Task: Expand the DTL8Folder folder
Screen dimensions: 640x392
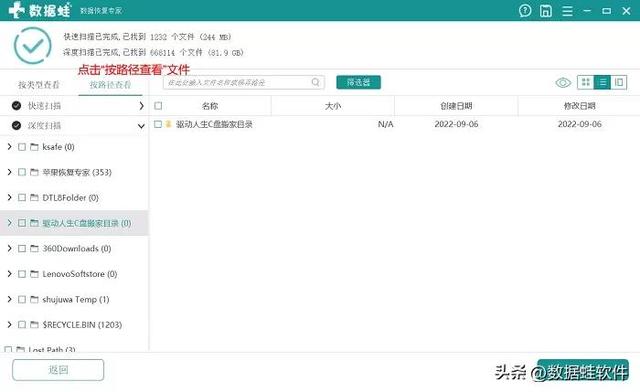Action: [9, 197]
